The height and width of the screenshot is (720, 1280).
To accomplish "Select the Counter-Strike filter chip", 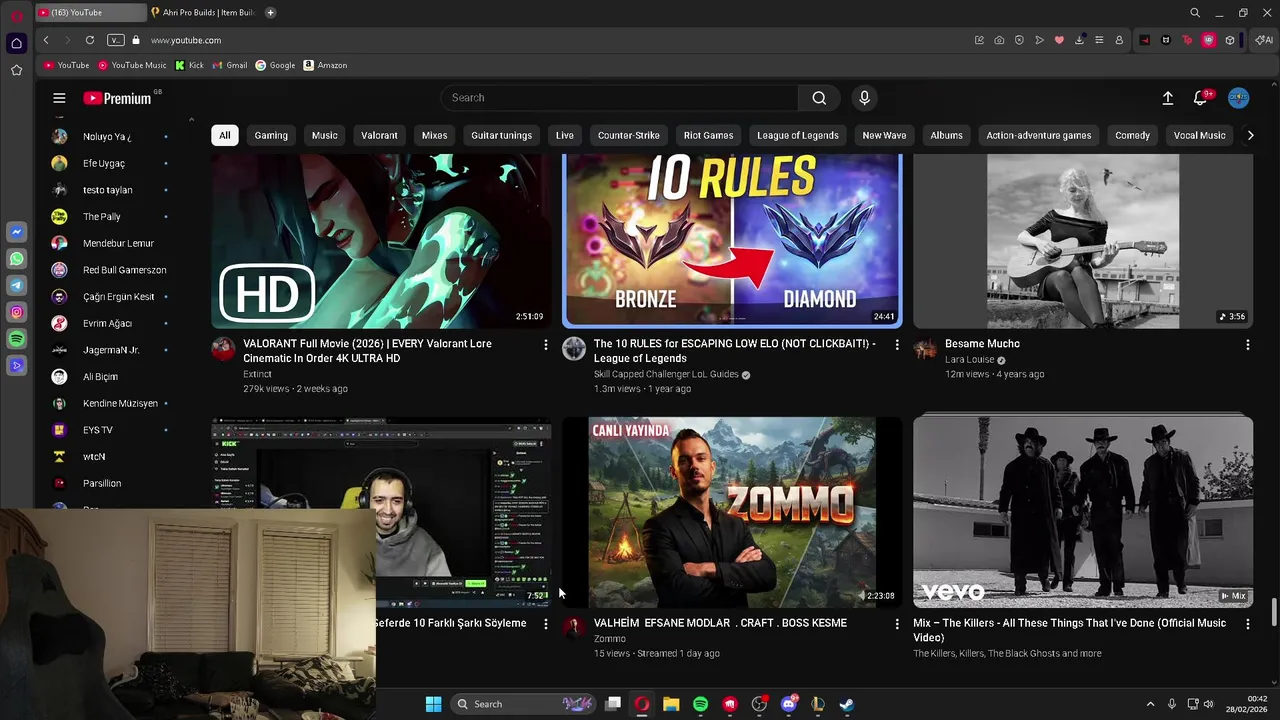I will pyautogui.click(x=629, y=135).
